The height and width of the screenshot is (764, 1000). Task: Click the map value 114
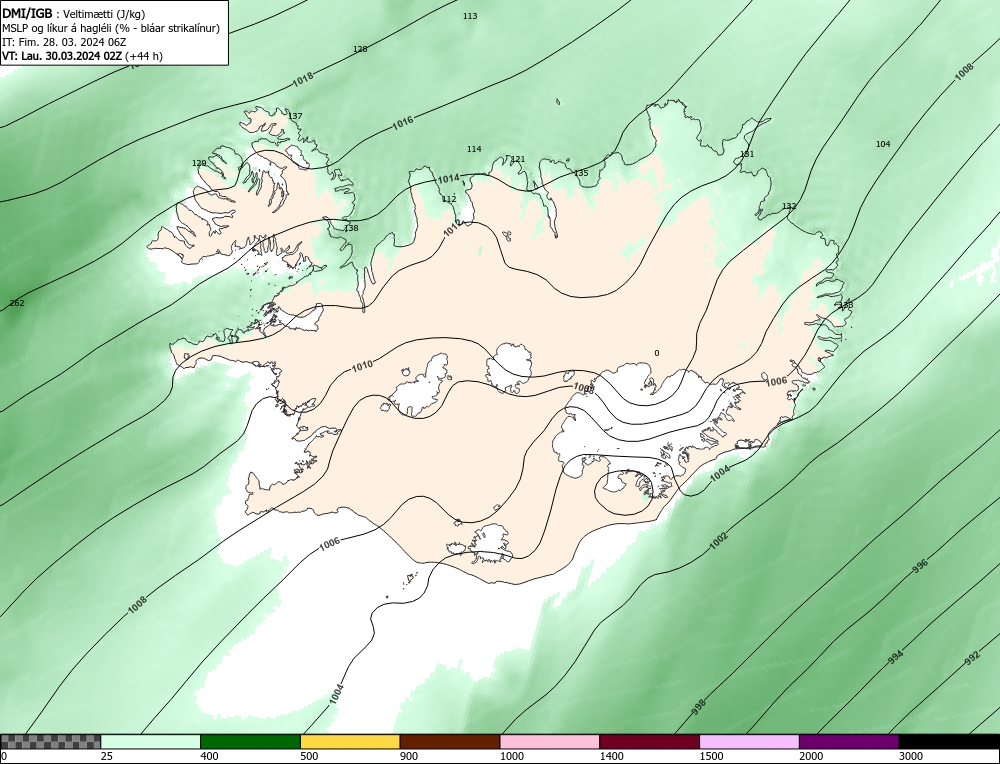point(474,149)
